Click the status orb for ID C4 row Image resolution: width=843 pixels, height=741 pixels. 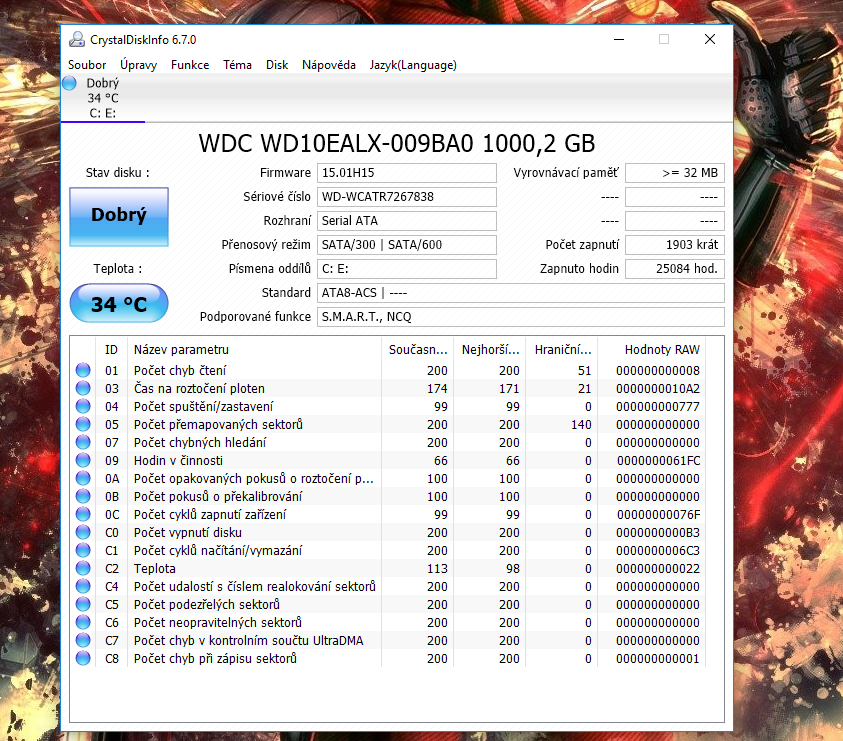pyautogui.click(x=83, y=586)
